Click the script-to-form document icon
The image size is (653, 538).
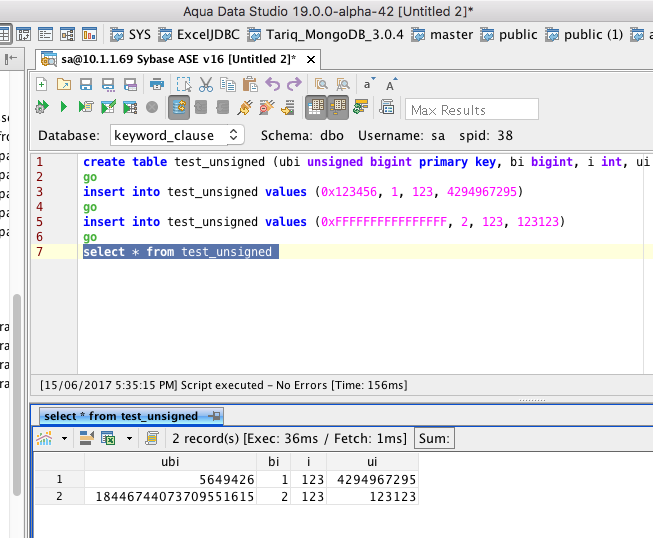click(387, 107)
